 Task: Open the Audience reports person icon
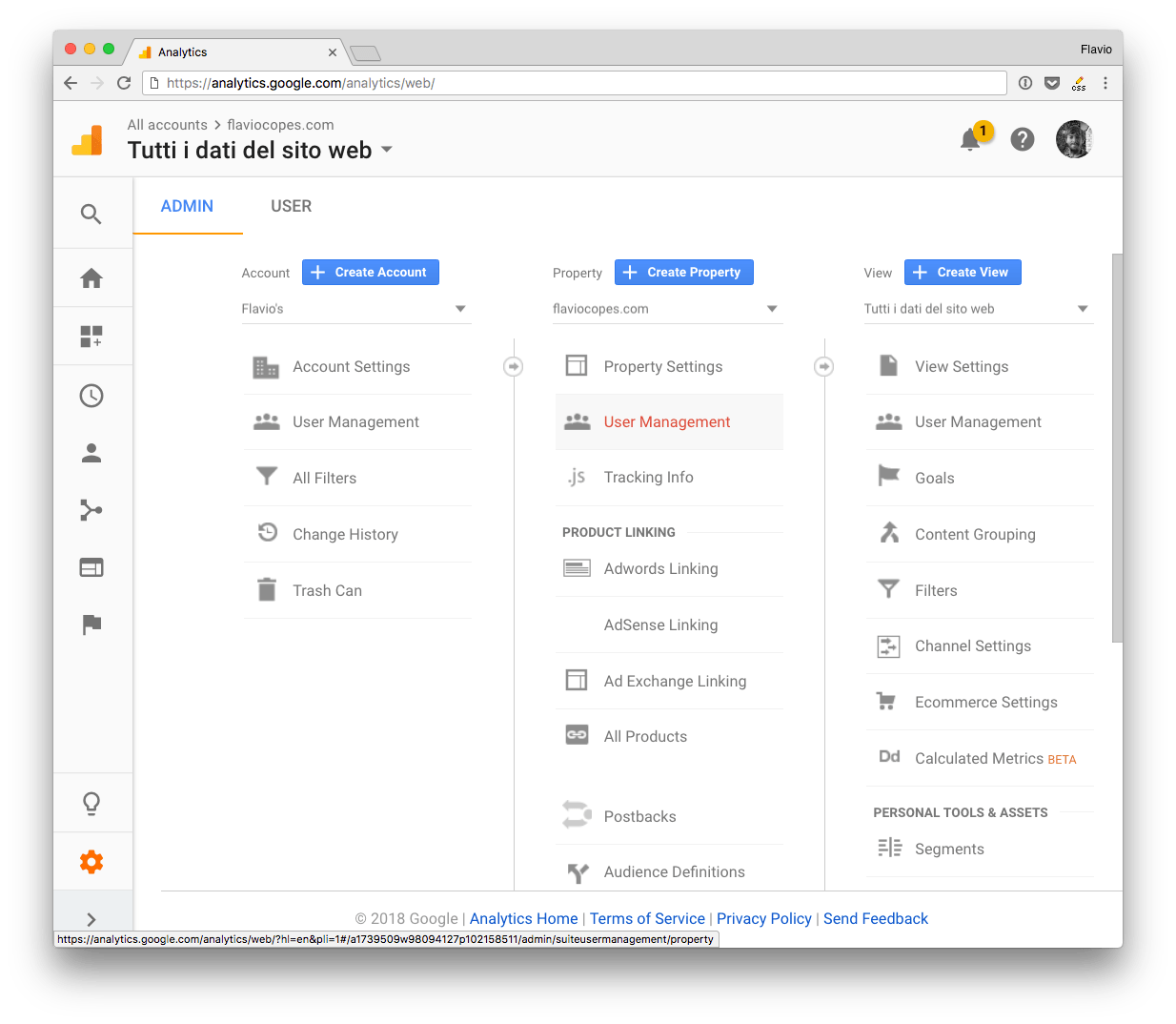pyautogui.click(x=91, y=453)
